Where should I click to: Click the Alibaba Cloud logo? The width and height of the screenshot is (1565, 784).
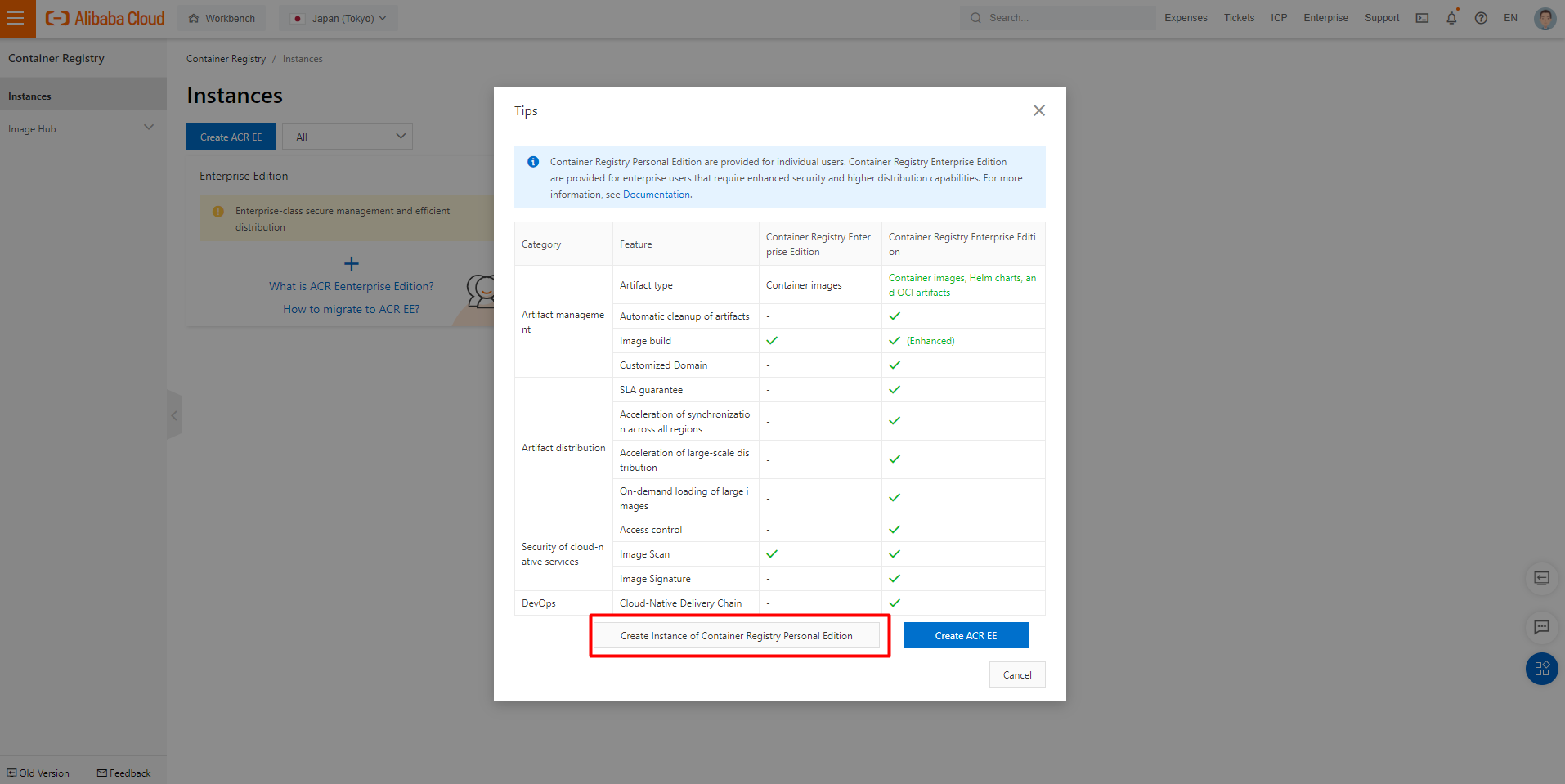(x=105, y=18)
